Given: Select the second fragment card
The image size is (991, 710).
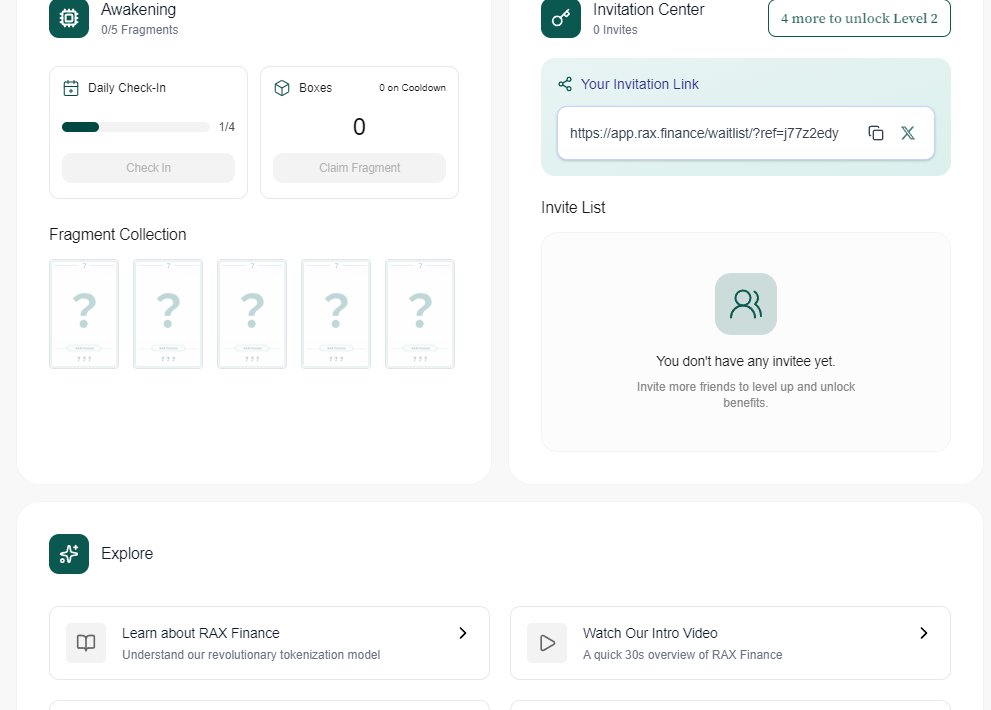Looking at the screenshot, I should pyautogui.click(x=168, y=314).
